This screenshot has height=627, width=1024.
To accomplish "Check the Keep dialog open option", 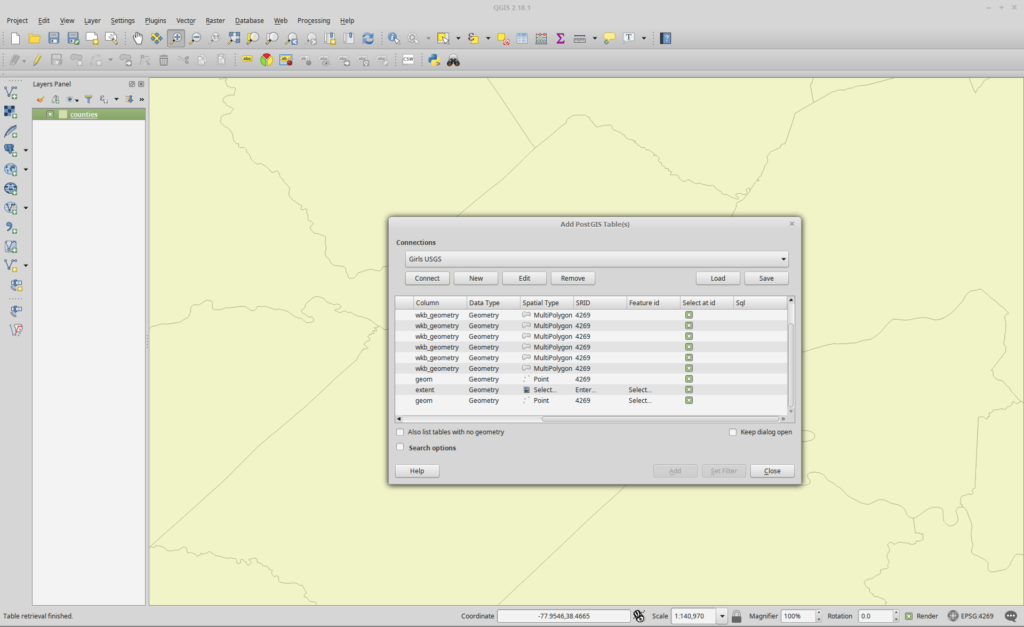I will (733, 431).
